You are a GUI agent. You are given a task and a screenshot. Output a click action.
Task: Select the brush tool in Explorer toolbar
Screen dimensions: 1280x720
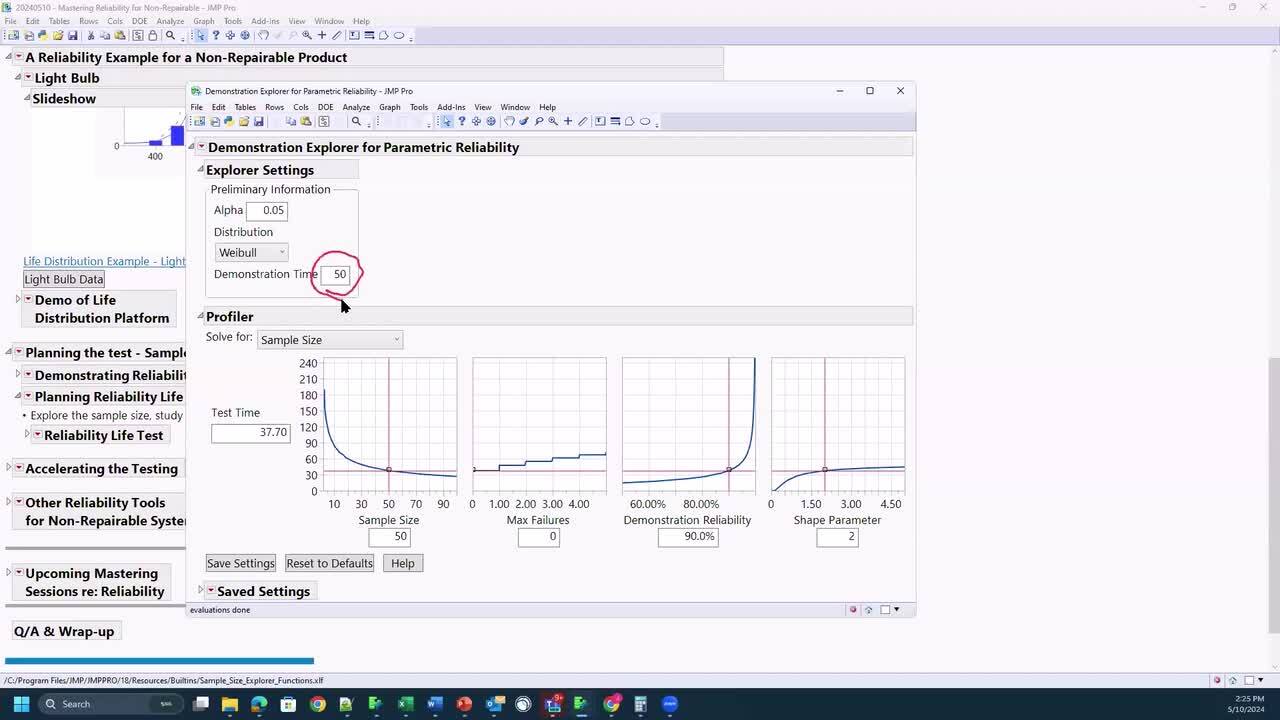coord(524,122)
